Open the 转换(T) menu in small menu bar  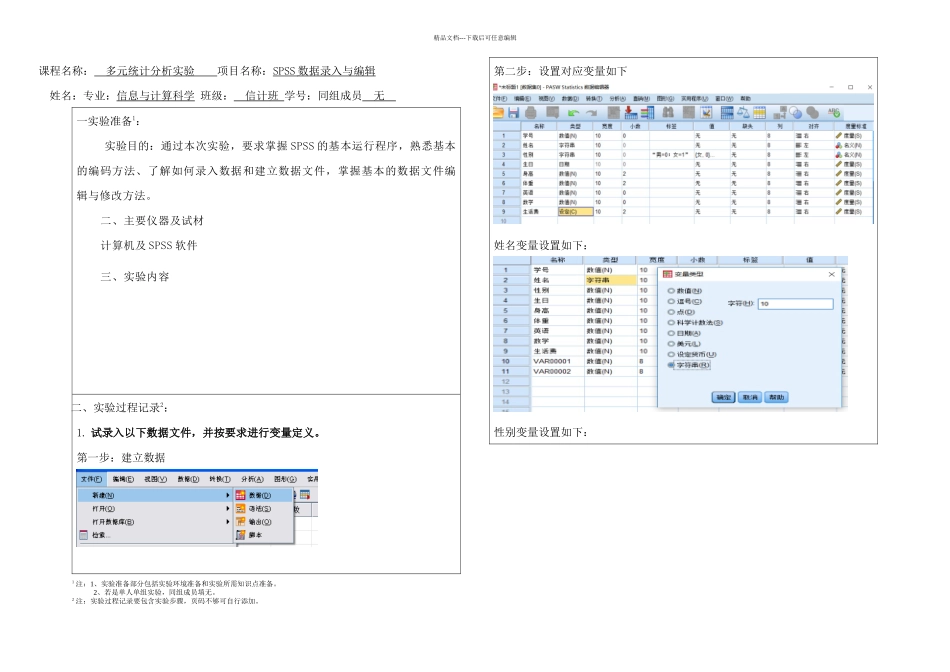click(x=220, y=479)
